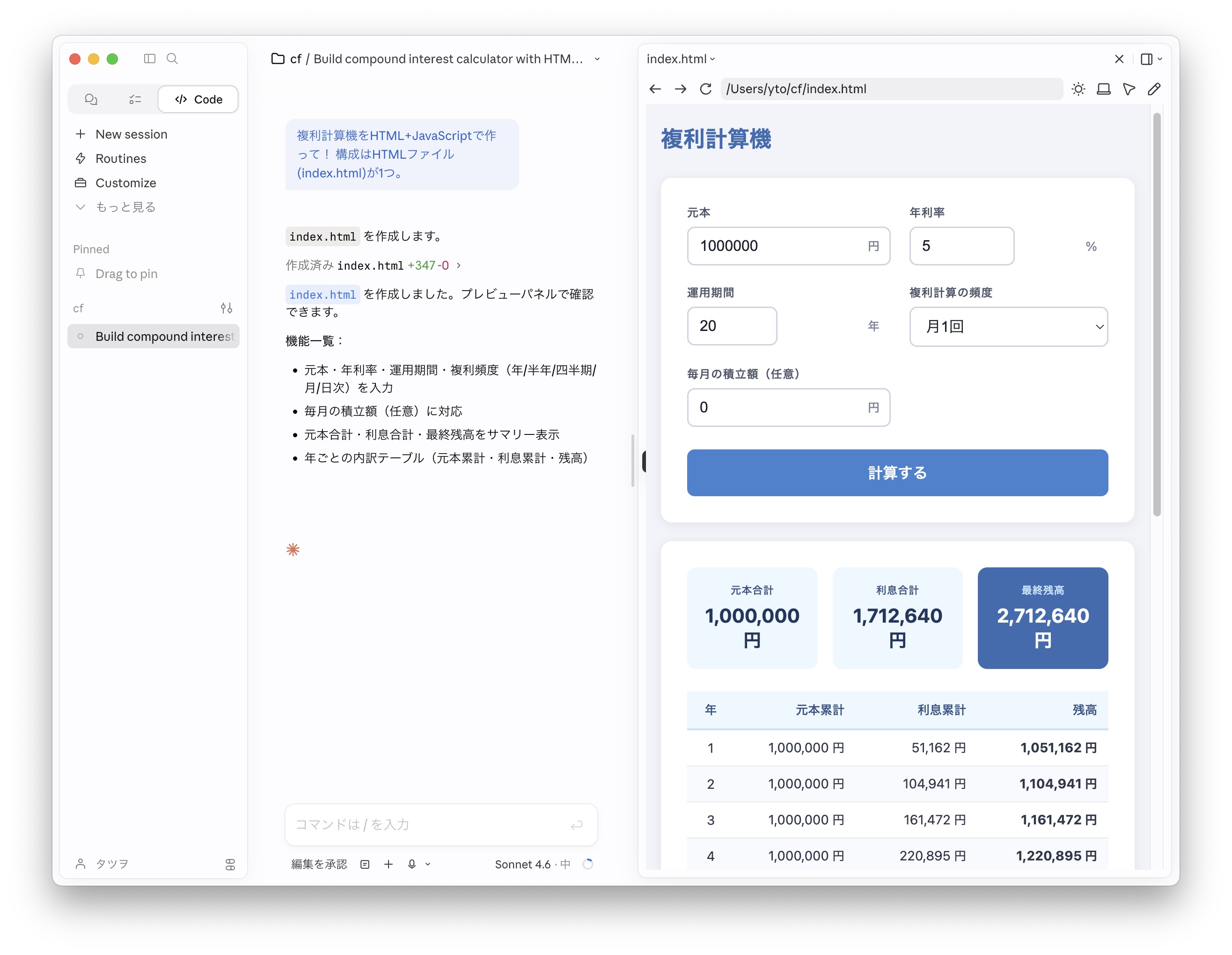Open the microphone options chevron
Screen dimensions: 1232x955
[x=428, y=864]
